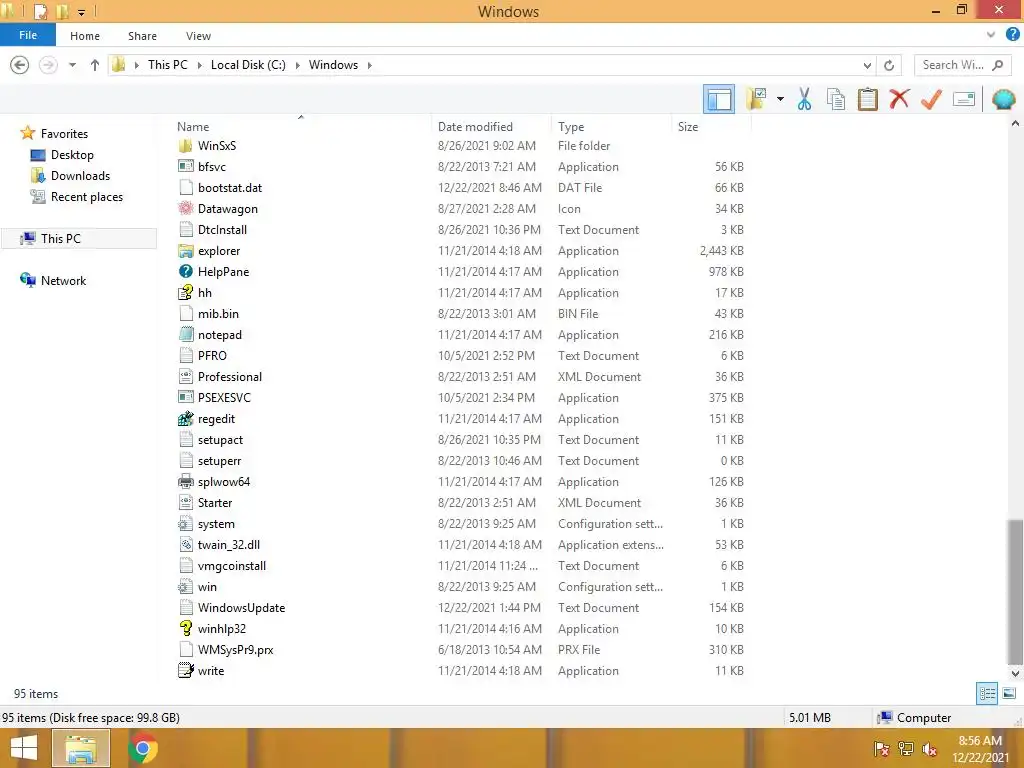Screen dimensions: 1024x768
Task: Click Local Disk (C:) in address breadcrumb
Action: tap(248, 65)
